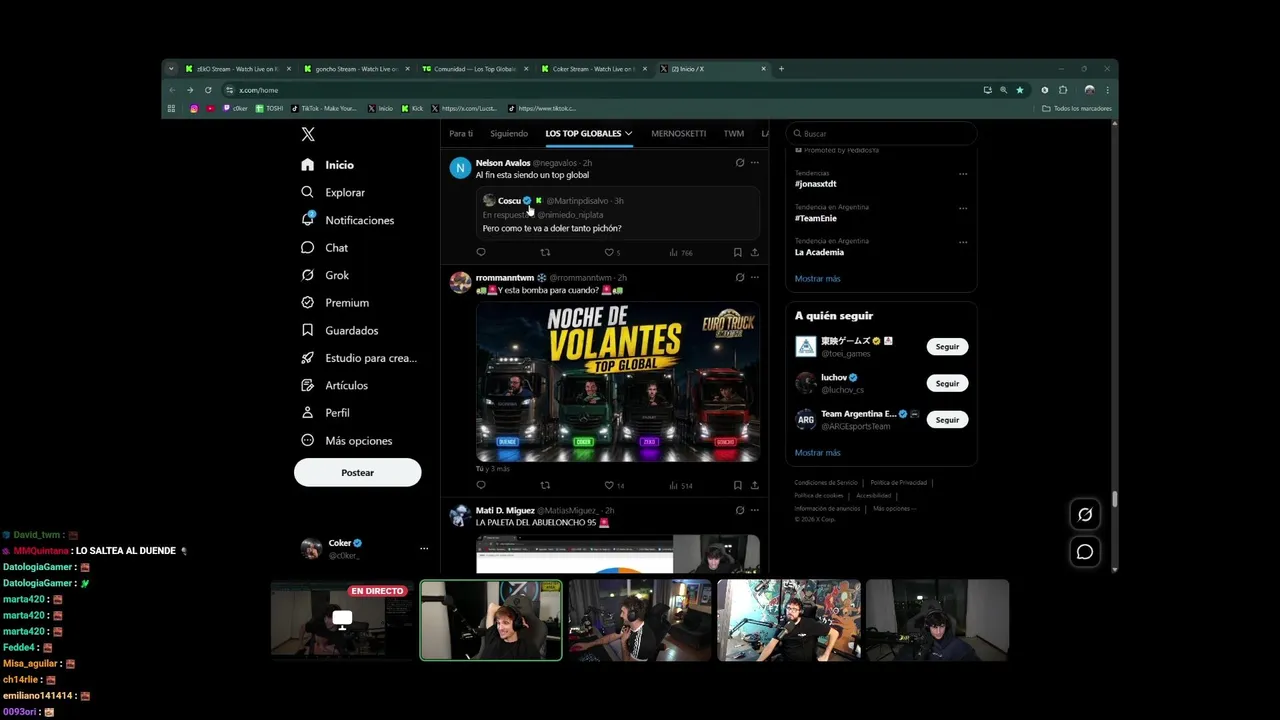Reply to Nelson Avalos's post

click(x=481, y=252)
